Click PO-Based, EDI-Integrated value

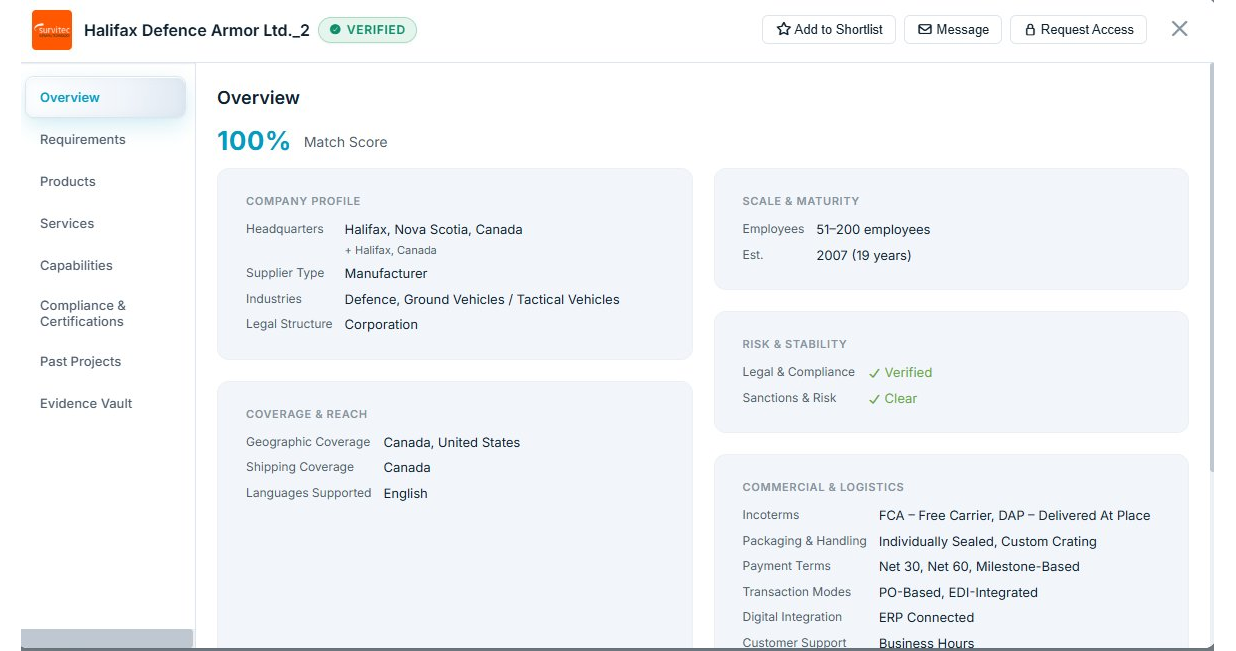(x=958, y=593)
